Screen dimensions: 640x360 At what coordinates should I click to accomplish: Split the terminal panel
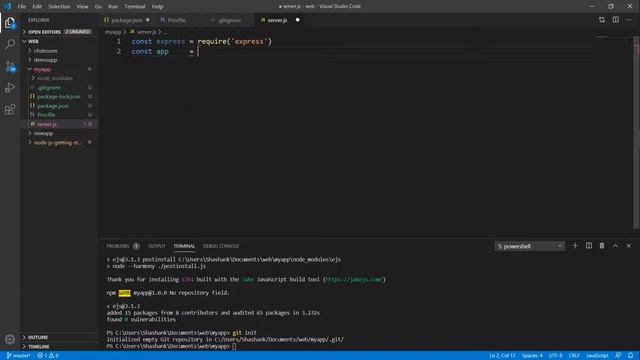pos(589,246)
